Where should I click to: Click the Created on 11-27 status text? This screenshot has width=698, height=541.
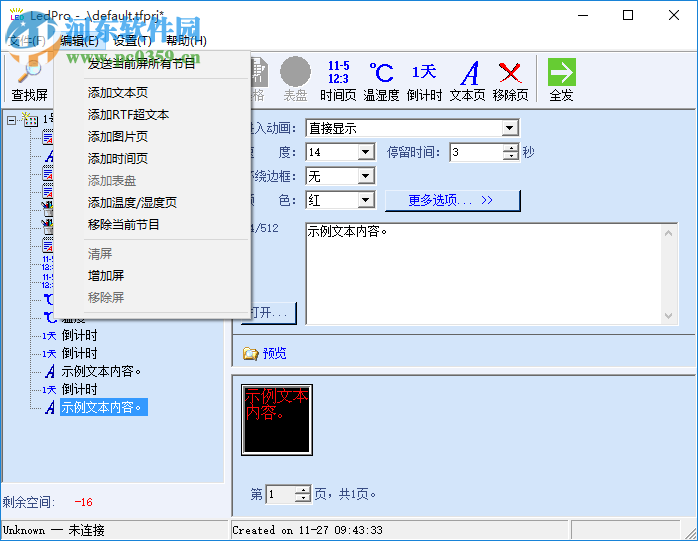(x=307, y=530)
